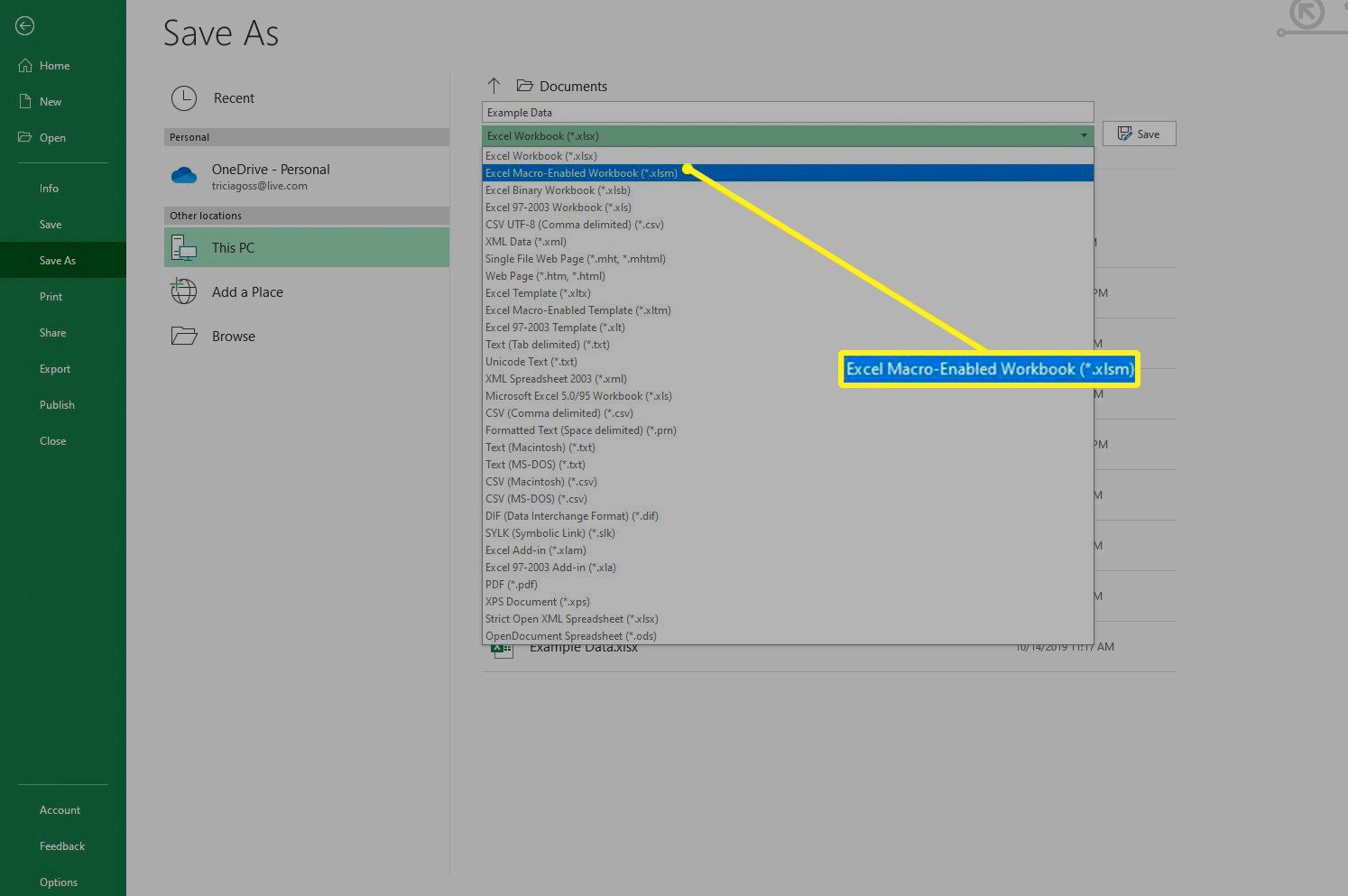This screenshot has width=1348, height=896.
Task: Select Save As in the sidebar
Action: tap(63, 260)
